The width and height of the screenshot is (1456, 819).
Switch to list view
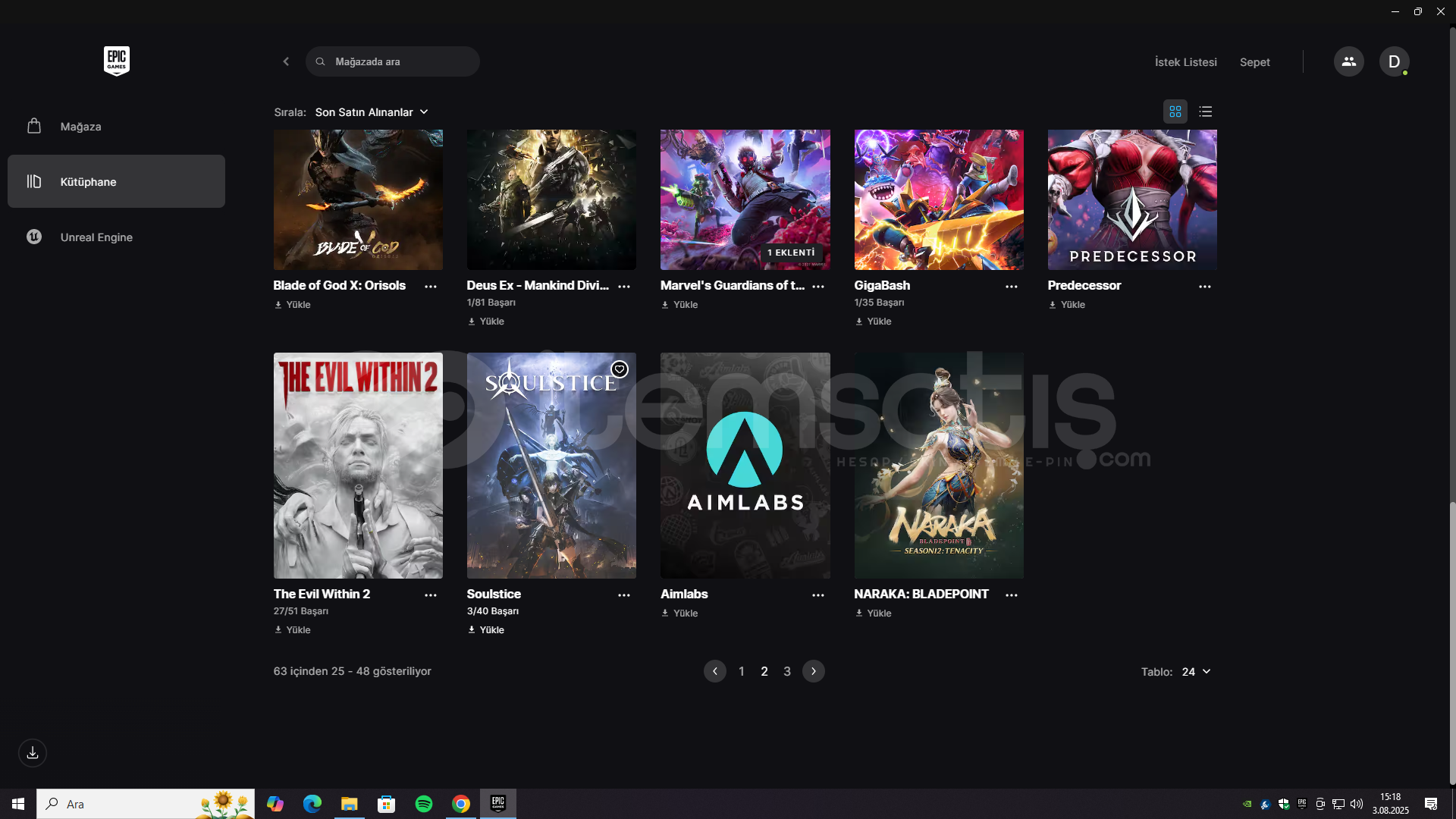pyautogui.click(x=1206, y=111)
